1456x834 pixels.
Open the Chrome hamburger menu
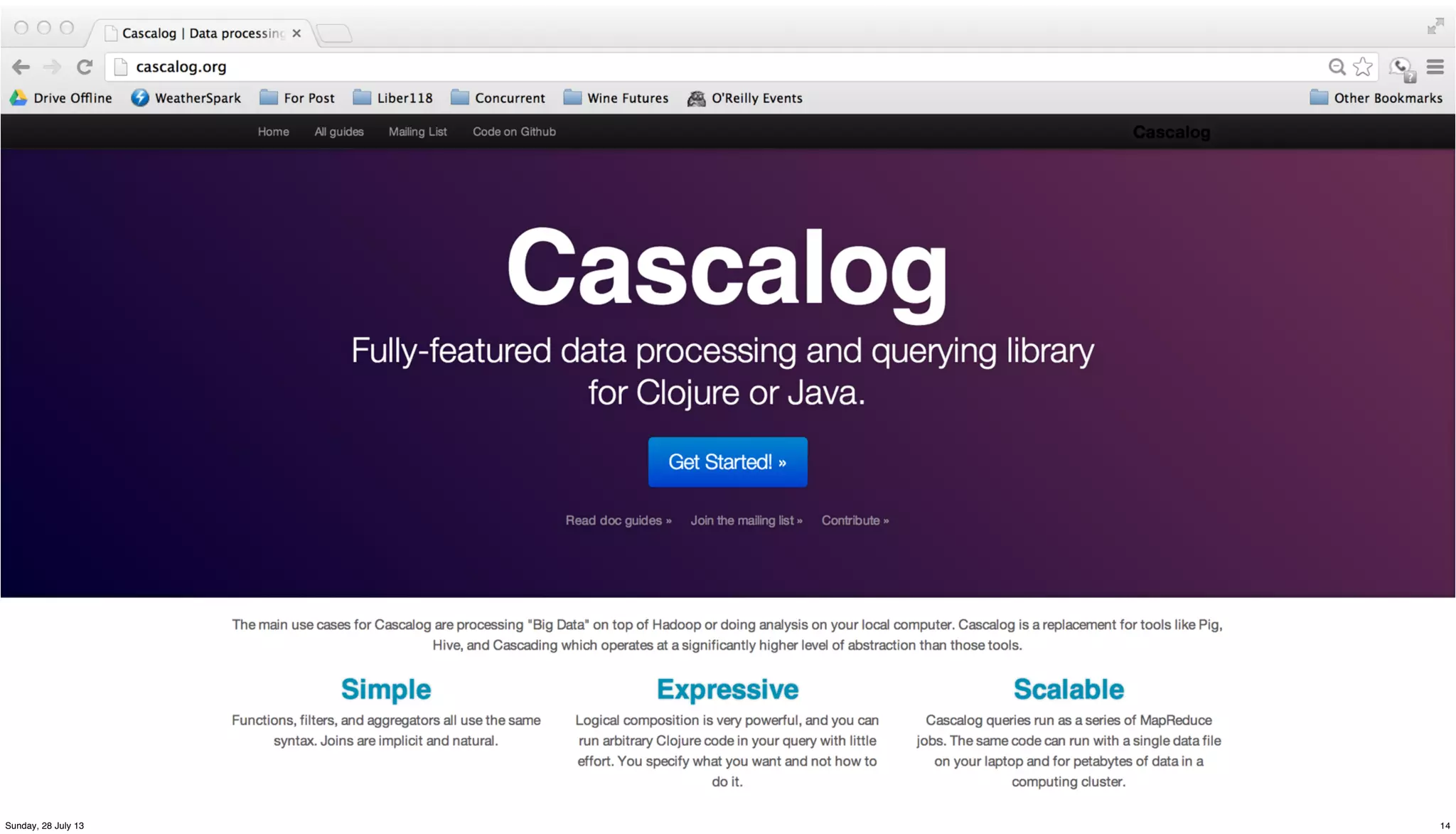click(x=1435, y=67)
